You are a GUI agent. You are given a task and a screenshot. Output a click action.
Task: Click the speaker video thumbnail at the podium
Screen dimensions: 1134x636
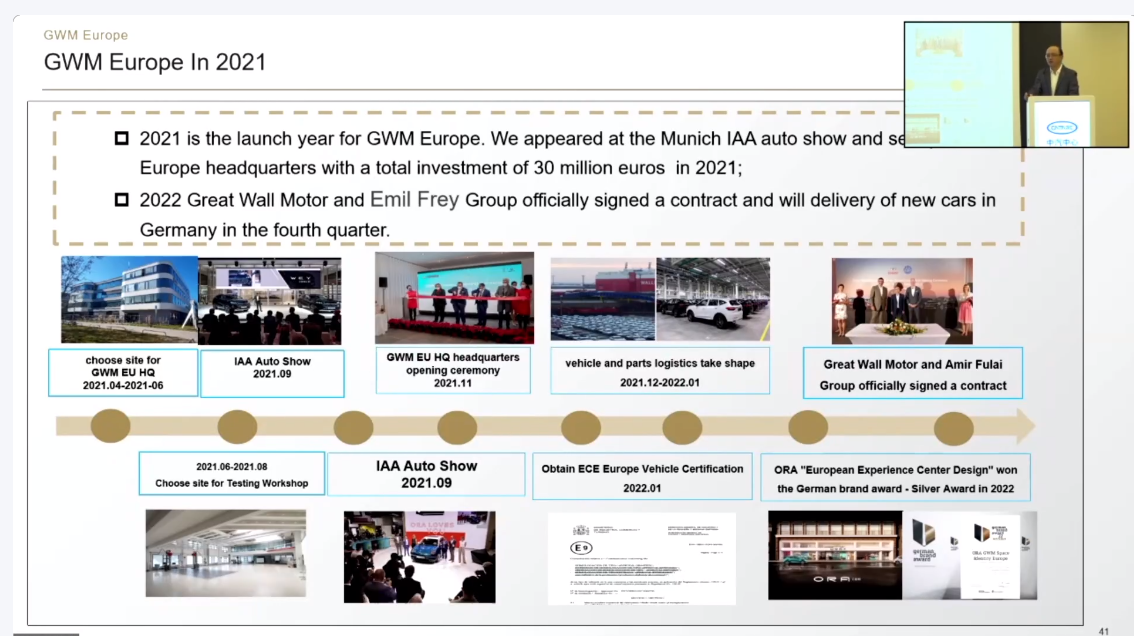[x=1016, y=85]
